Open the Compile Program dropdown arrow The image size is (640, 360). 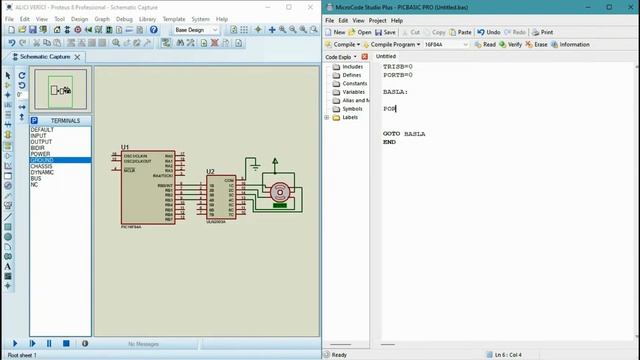tap(418, 44)
